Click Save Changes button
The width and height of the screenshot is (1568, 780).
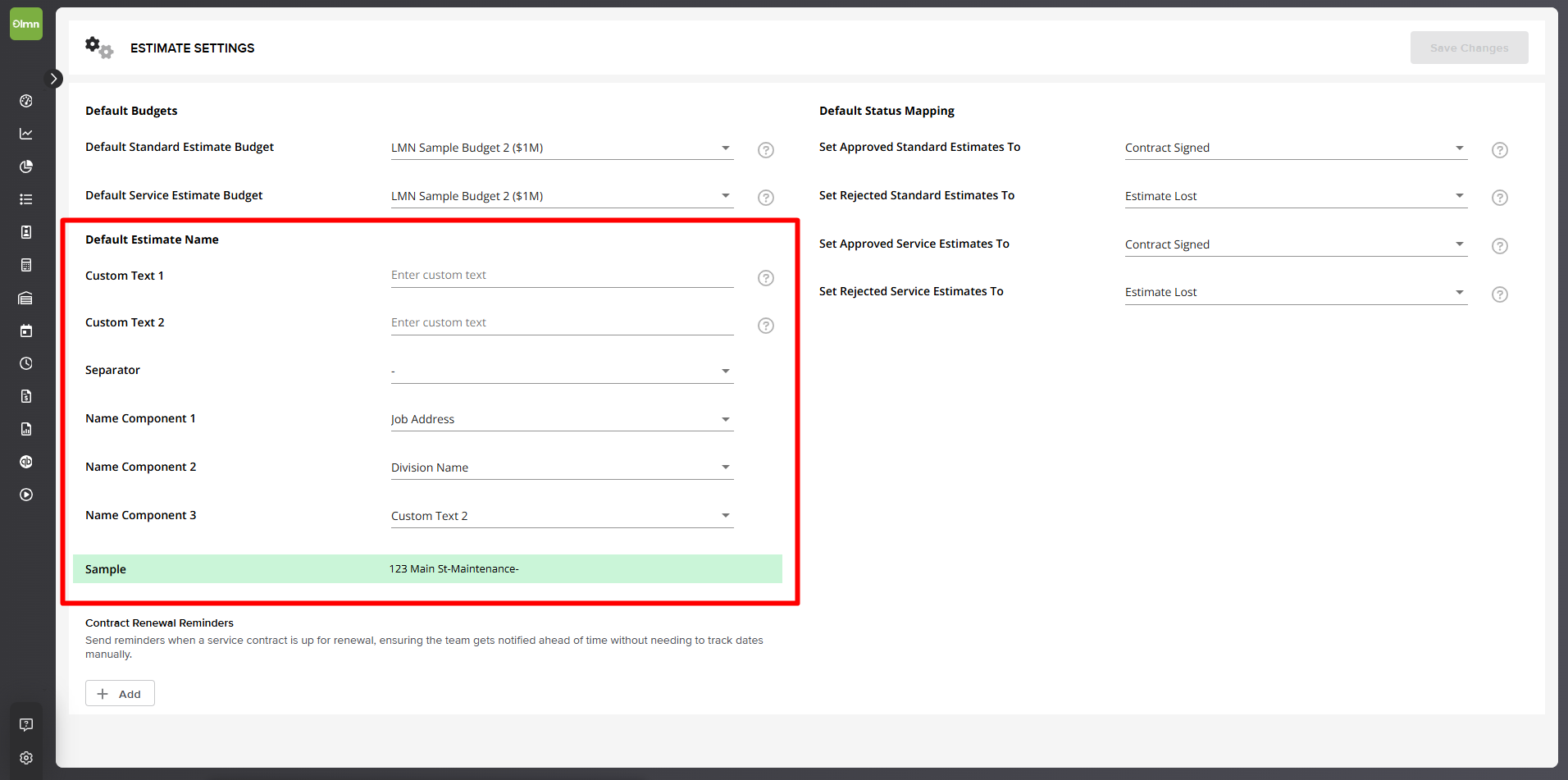click(x=1470, y=48)
